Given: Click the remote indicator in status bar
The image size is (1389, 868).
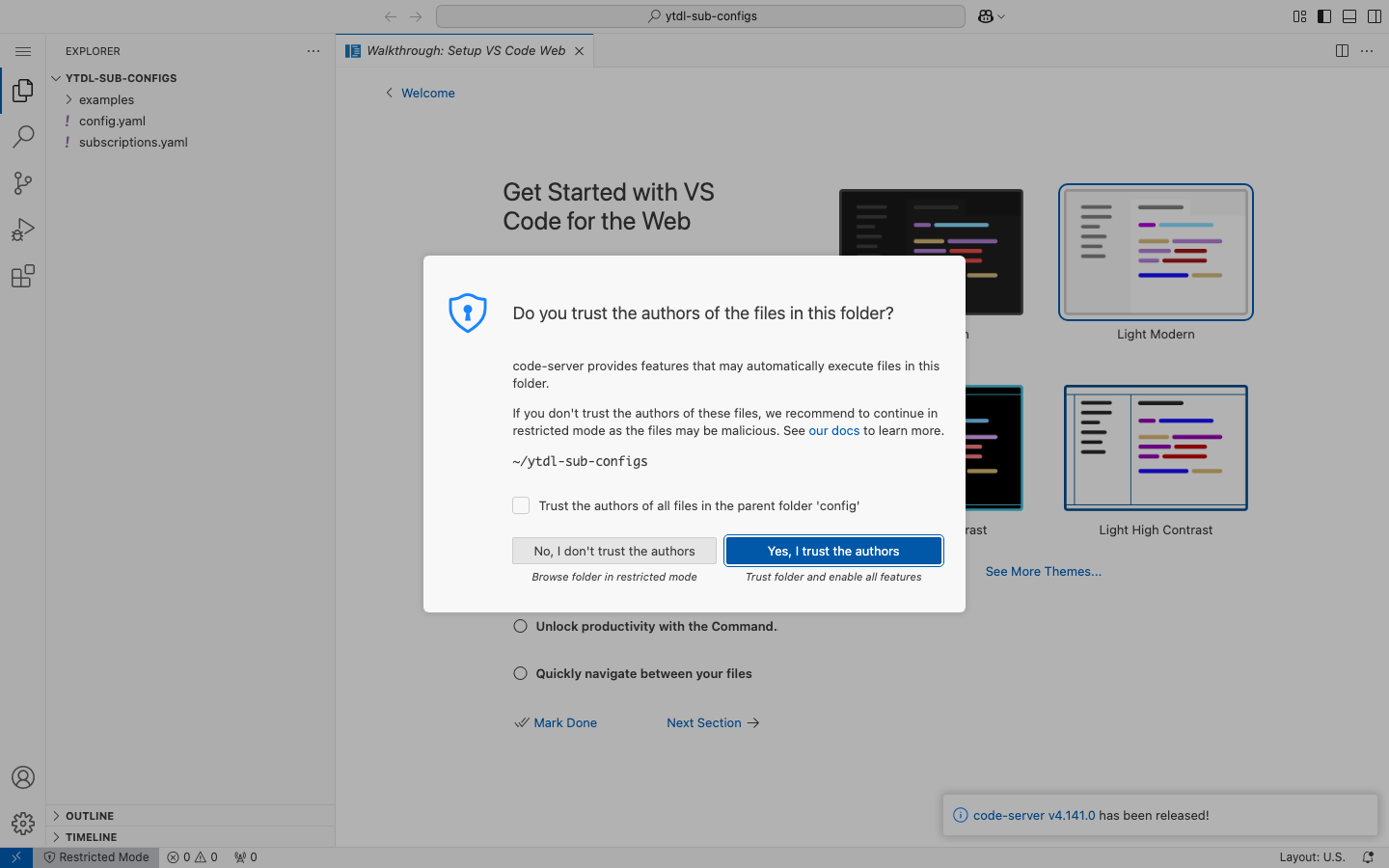Looking at the screenshot, I should [x=16, y=857].
